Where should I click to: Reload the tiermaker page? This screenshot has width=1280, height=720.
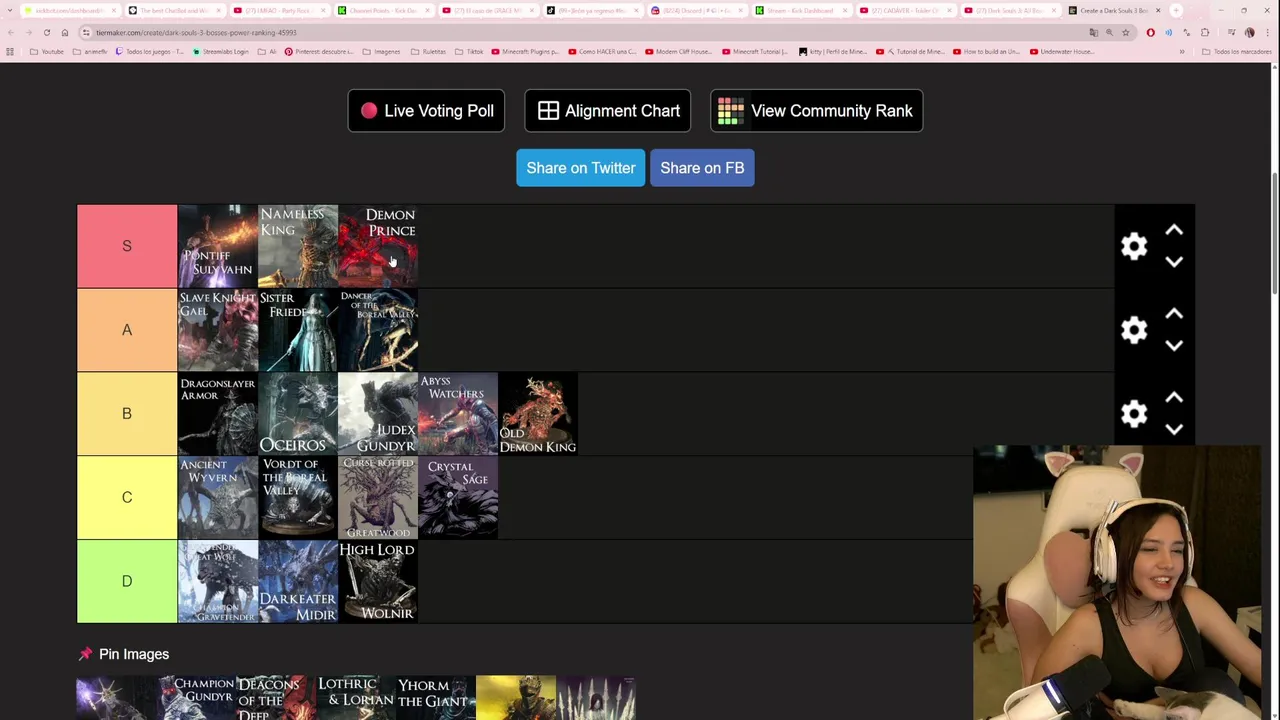tap(46, 32)
